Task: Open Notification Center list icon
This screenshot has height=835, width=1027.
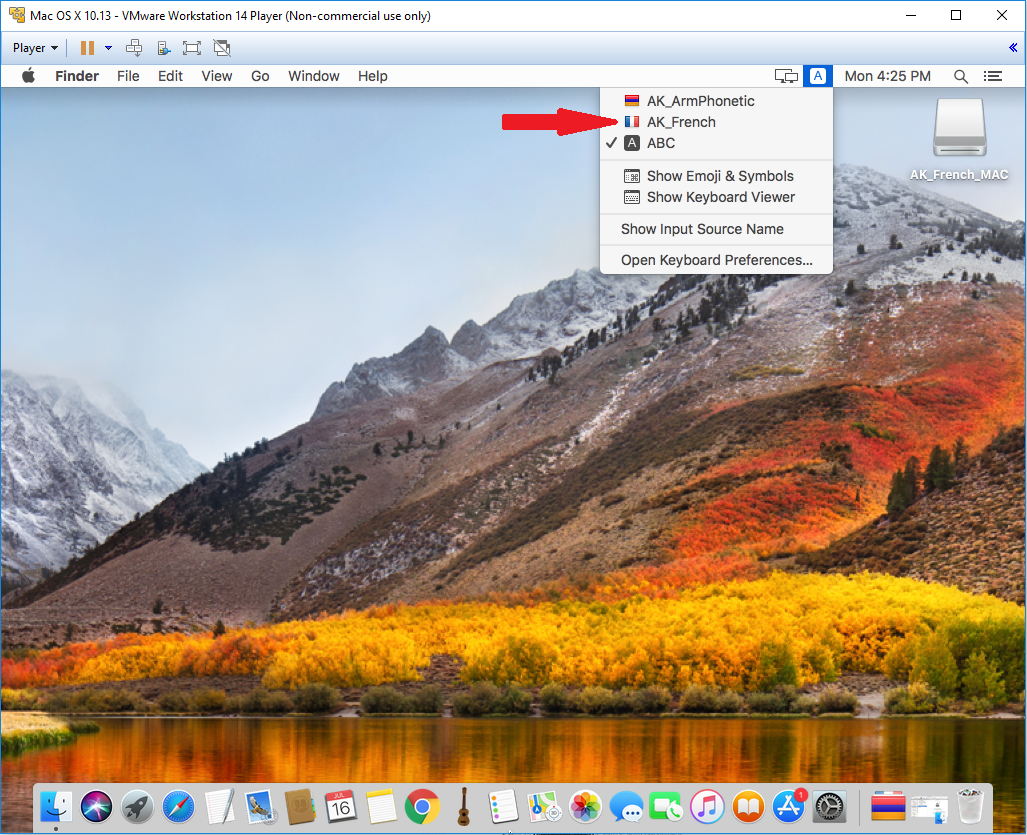Action: [993, 76]
